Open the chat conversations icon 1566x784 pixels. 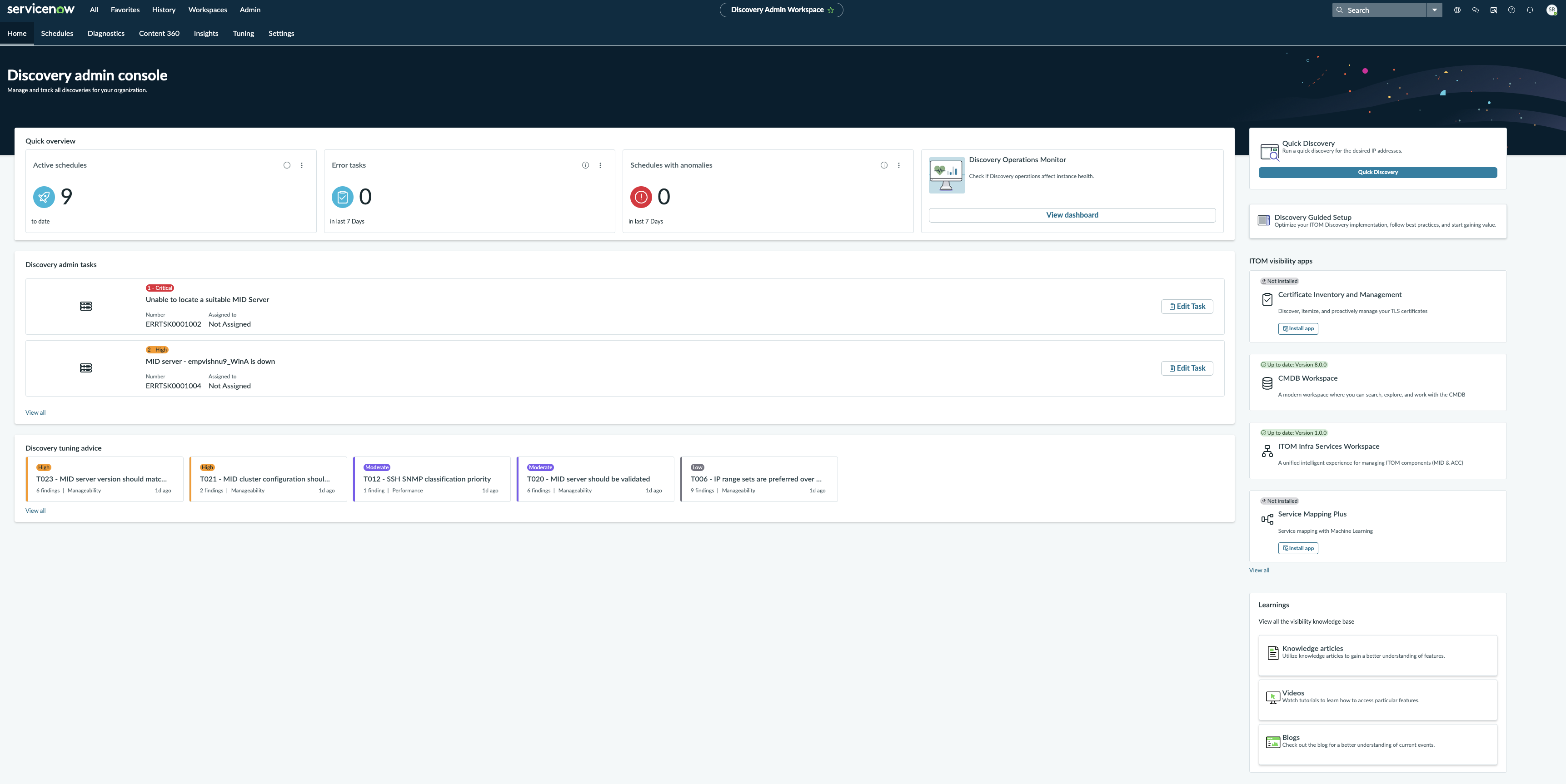1476,10
